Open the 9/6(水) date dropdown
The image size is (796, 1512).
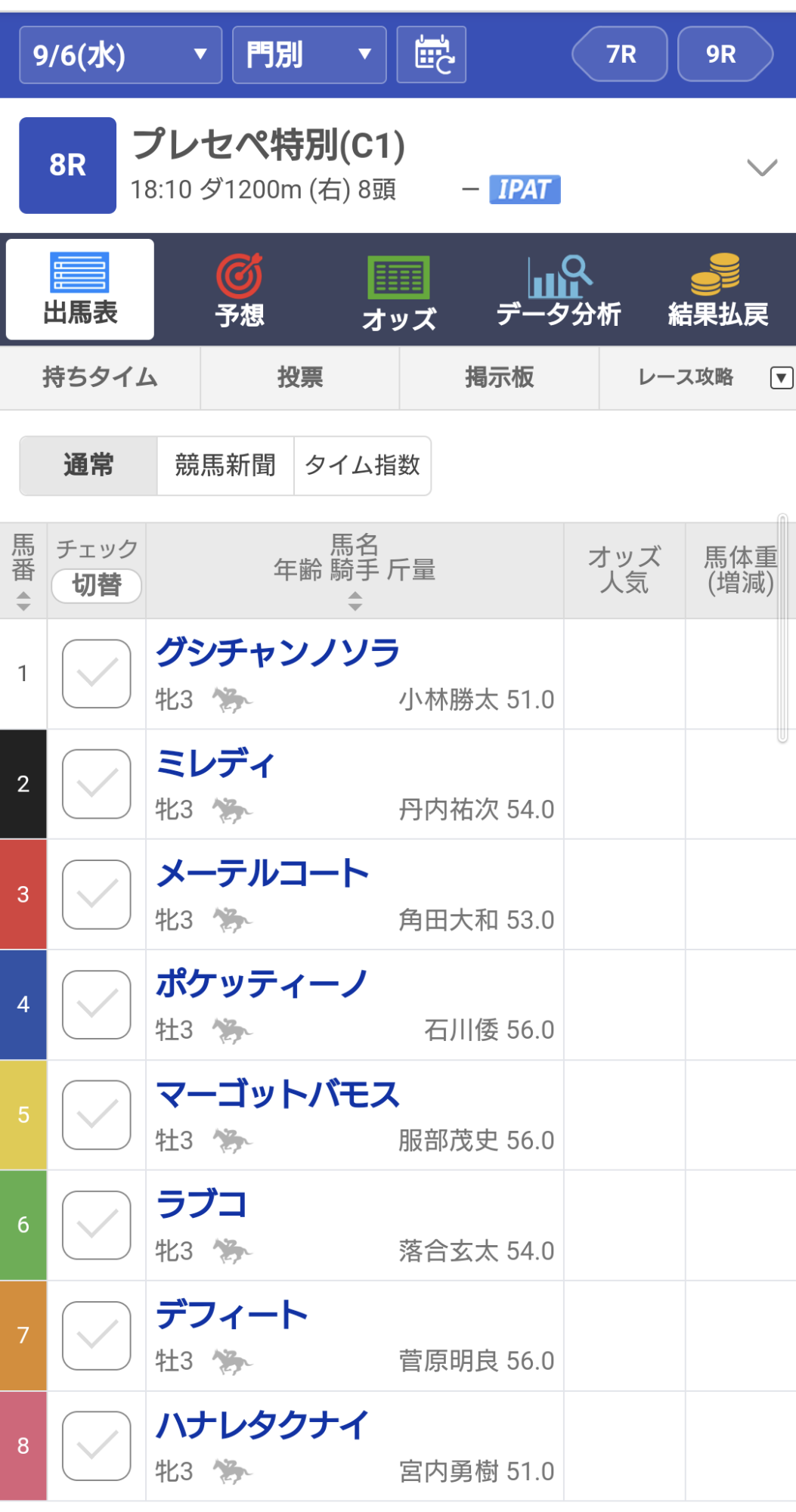point(120,54)
